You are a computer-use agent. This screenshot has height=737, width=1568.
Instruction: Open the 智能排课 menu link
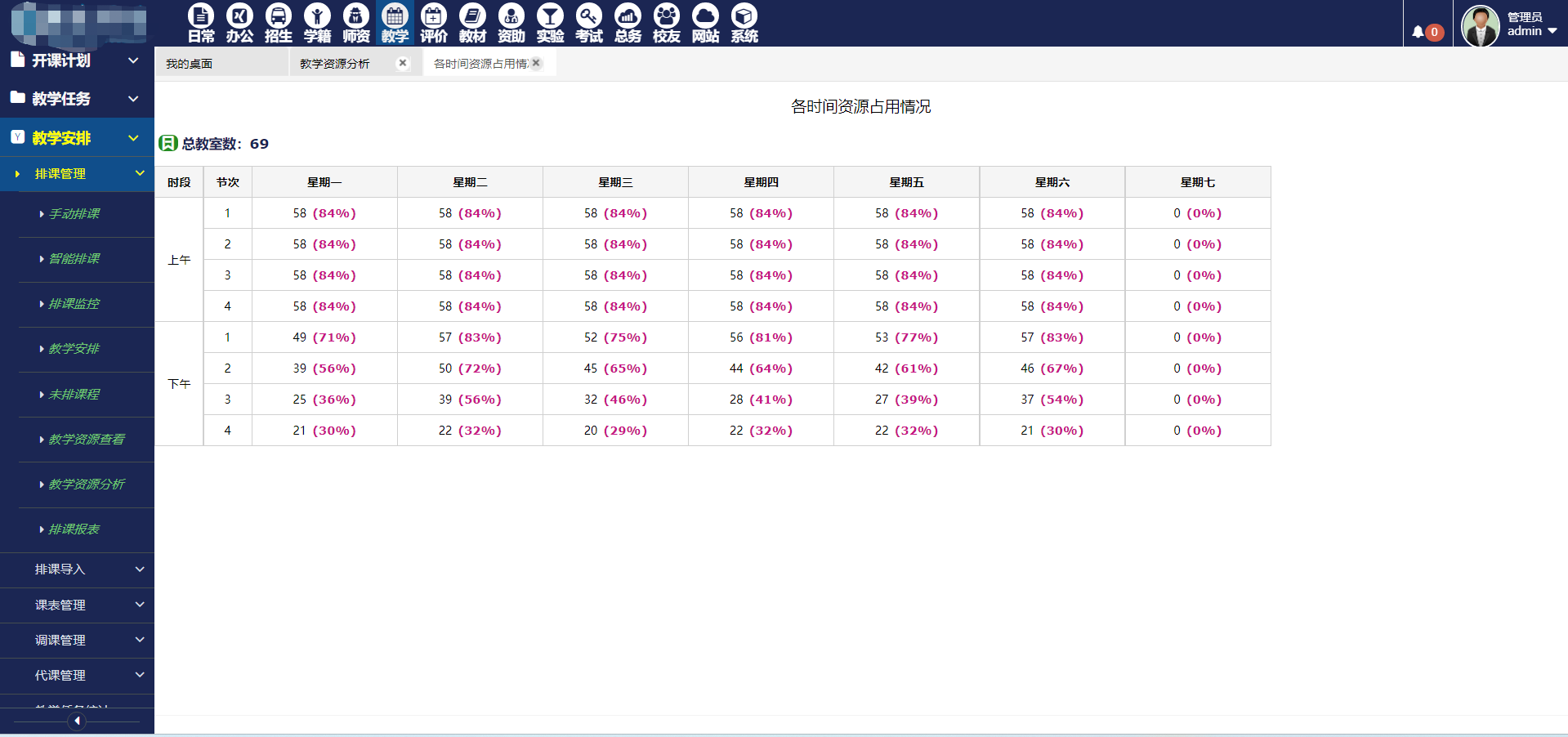[74, 258]
